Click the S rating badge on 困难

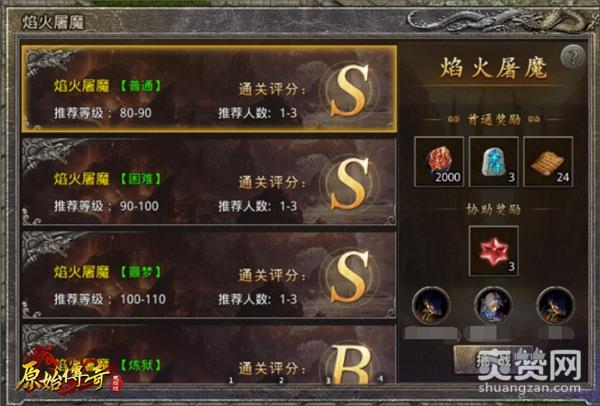click(349, 184)
